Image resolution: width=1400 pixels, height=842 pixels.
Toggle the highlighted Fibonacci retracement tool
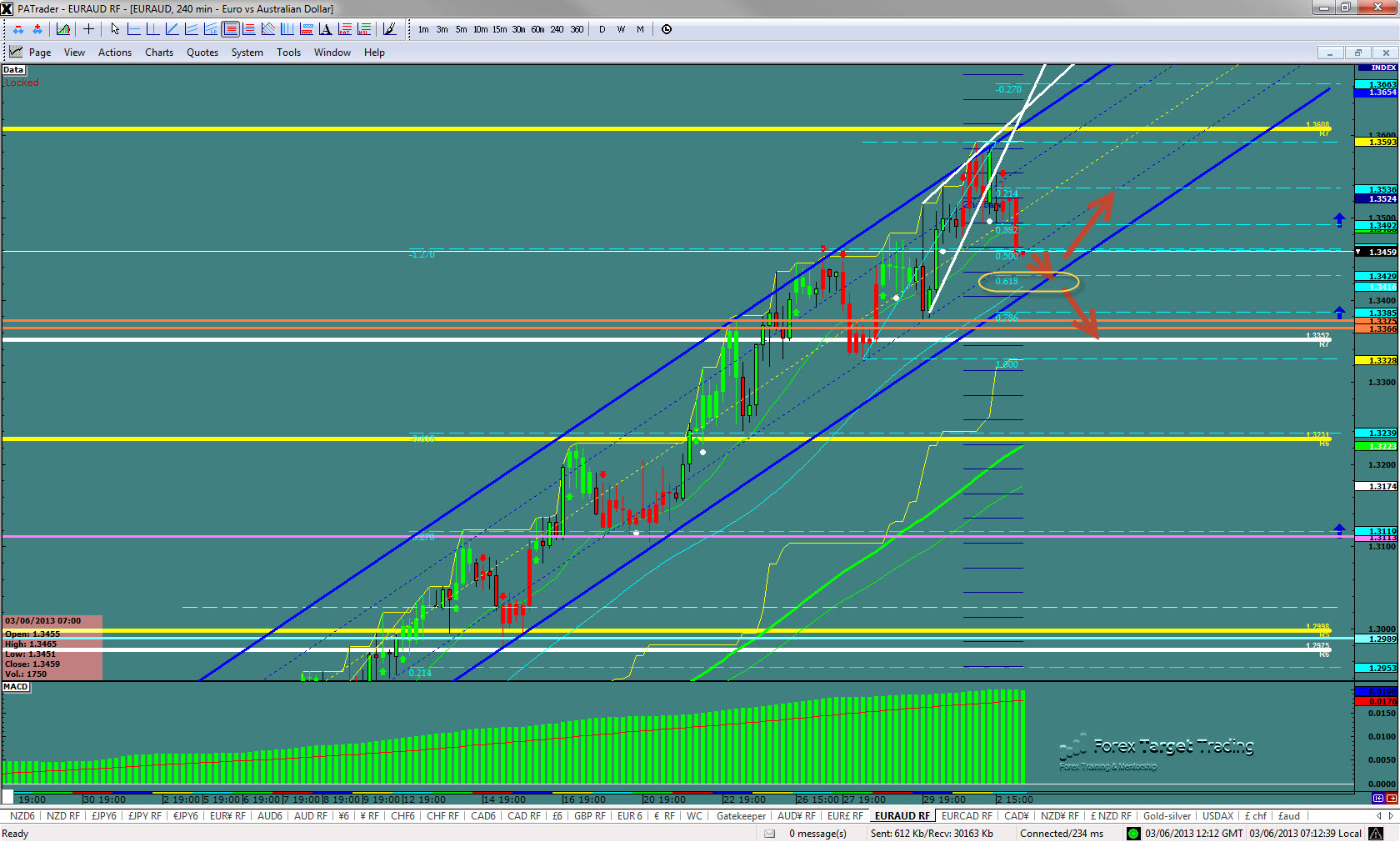[230, 29]
